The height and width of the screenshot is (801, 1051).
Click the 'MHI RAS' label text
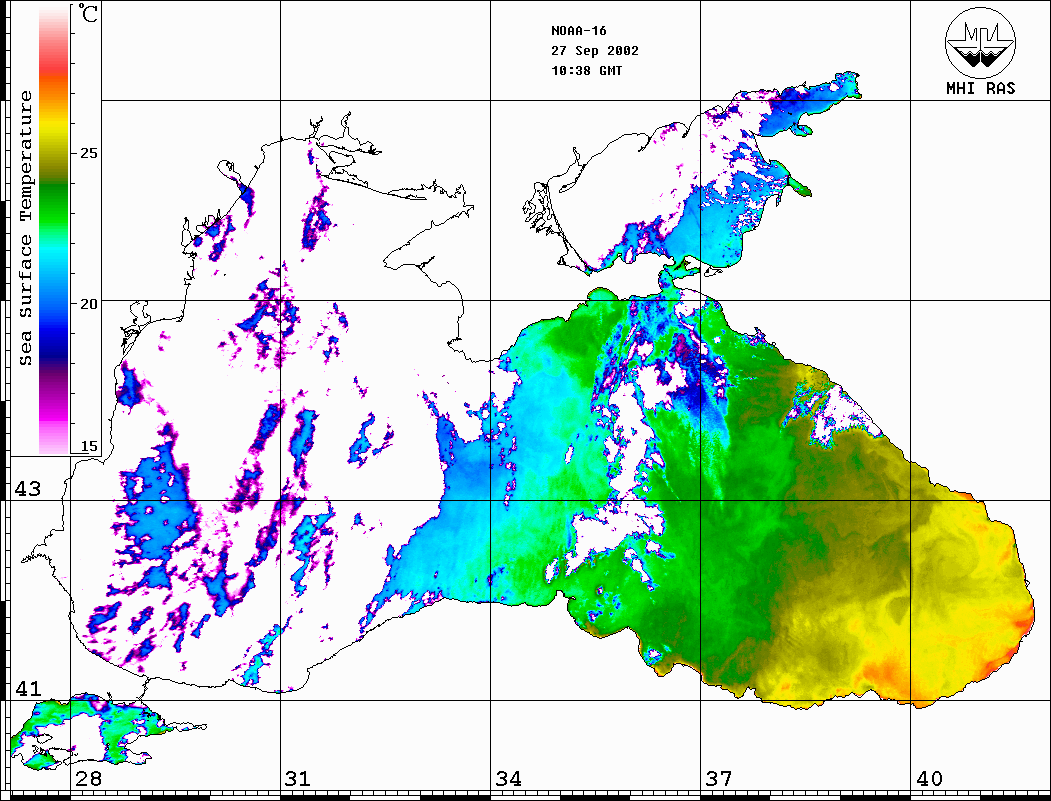tap(981, 88)
